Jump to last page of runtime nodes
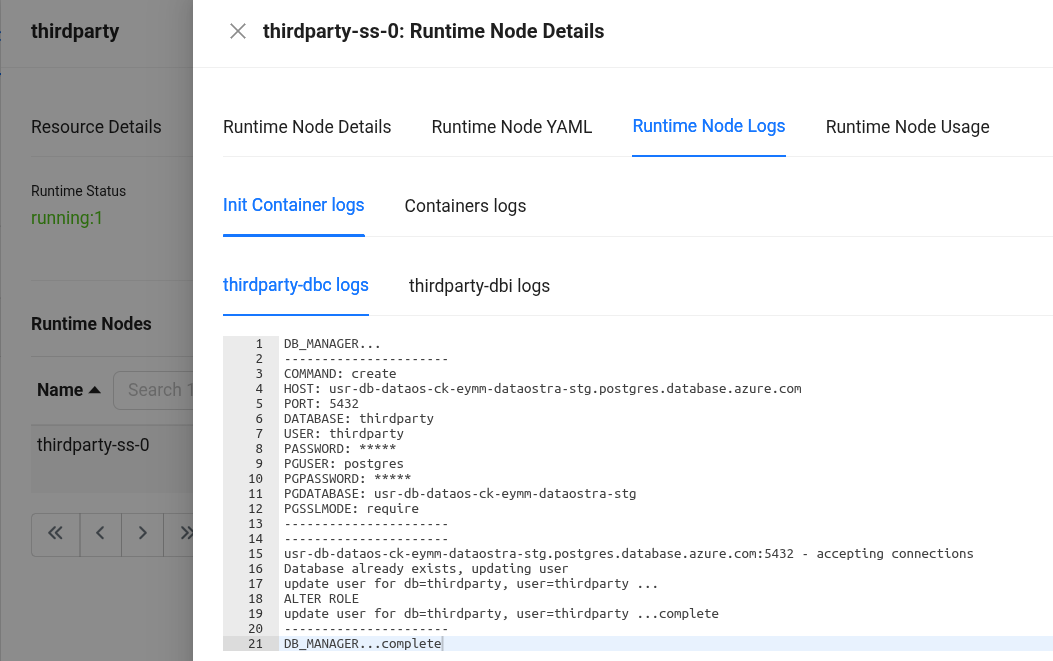This screenshot has width=1053, height=661. coord(184,534)
